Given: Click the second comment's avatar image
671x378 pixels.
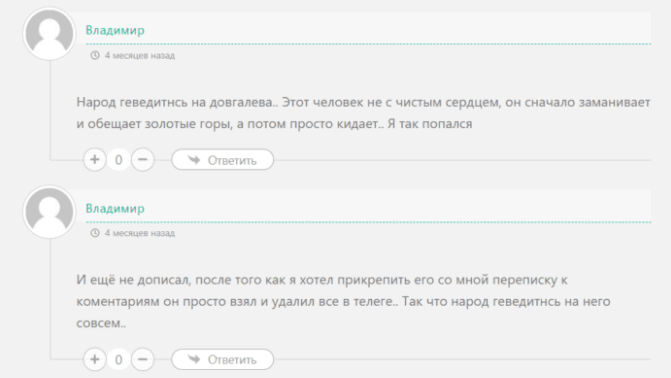Looking at the screenshot, I should (x=49, y=212).
